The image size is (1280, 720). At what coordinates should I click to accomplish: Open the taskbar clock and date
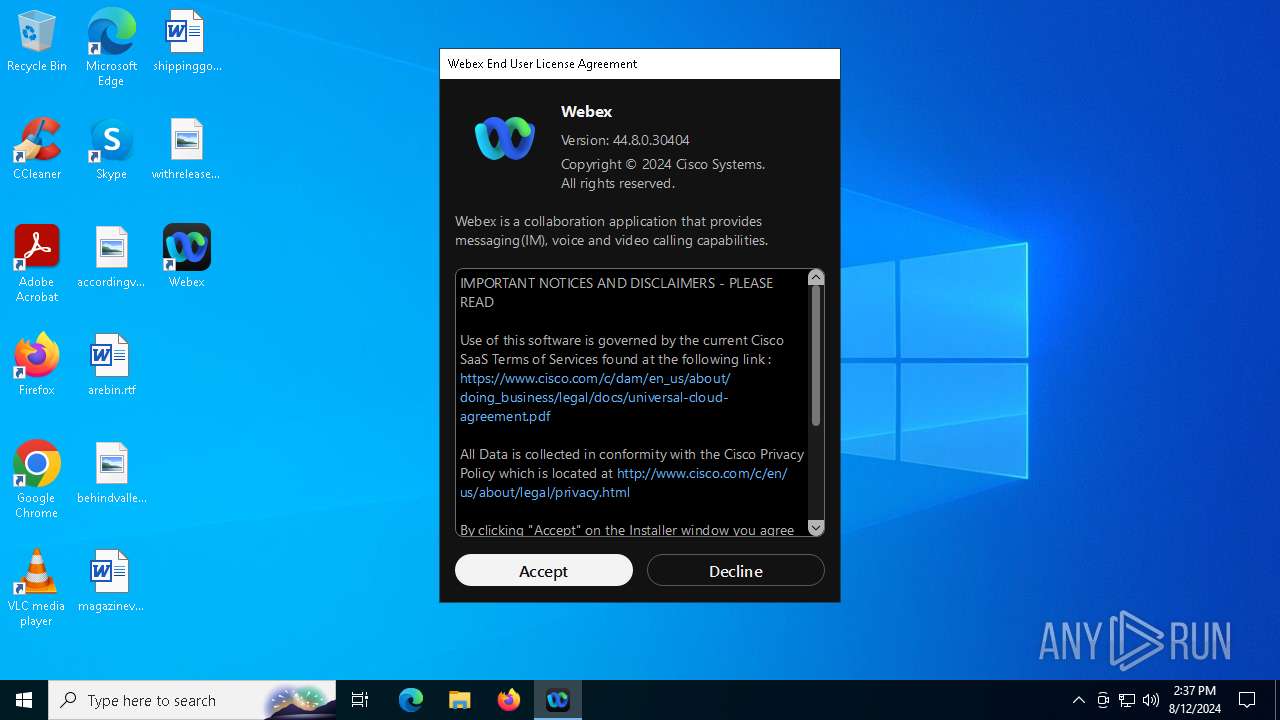(1195, 700)
